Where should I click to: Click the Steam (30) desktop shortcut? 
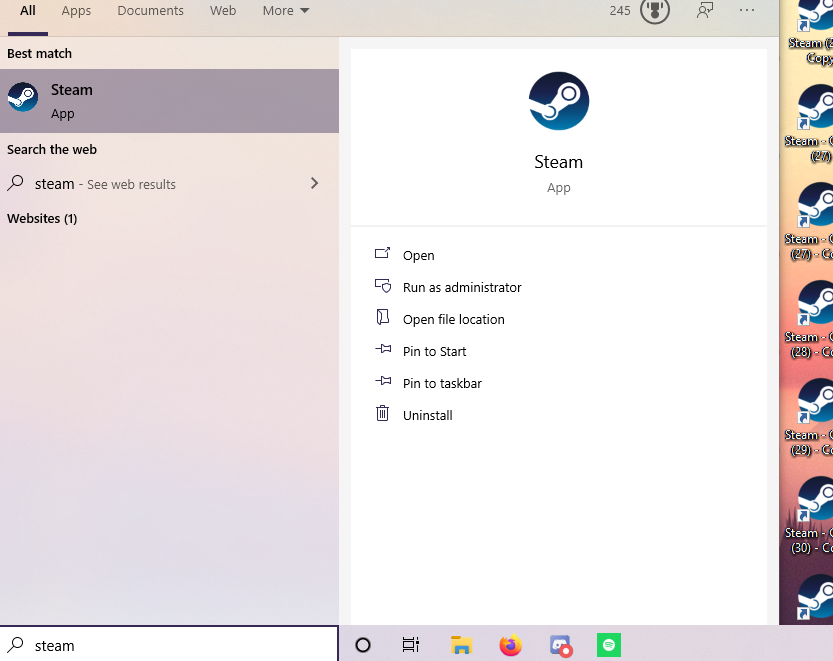pos(811,515)
